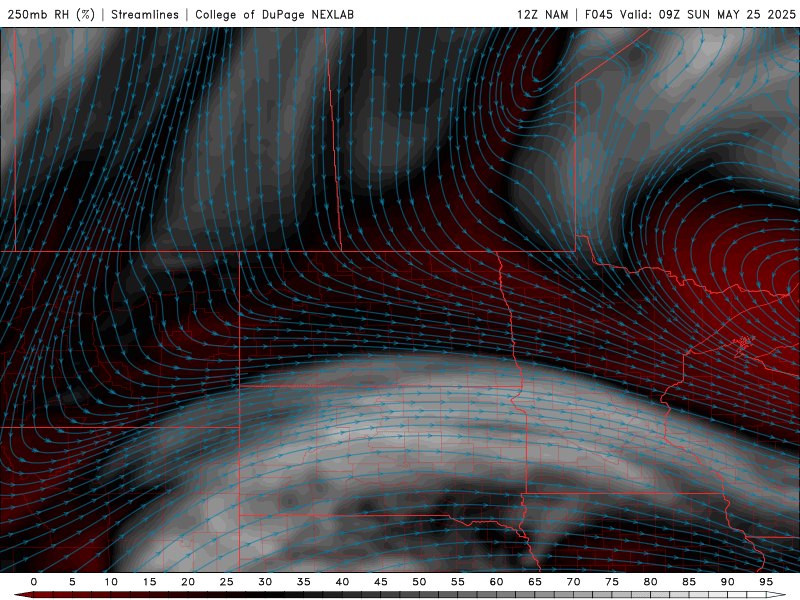Click the "95" value on color scale
The width and height of the screenshot is (800, 600).
coord(766,582)
